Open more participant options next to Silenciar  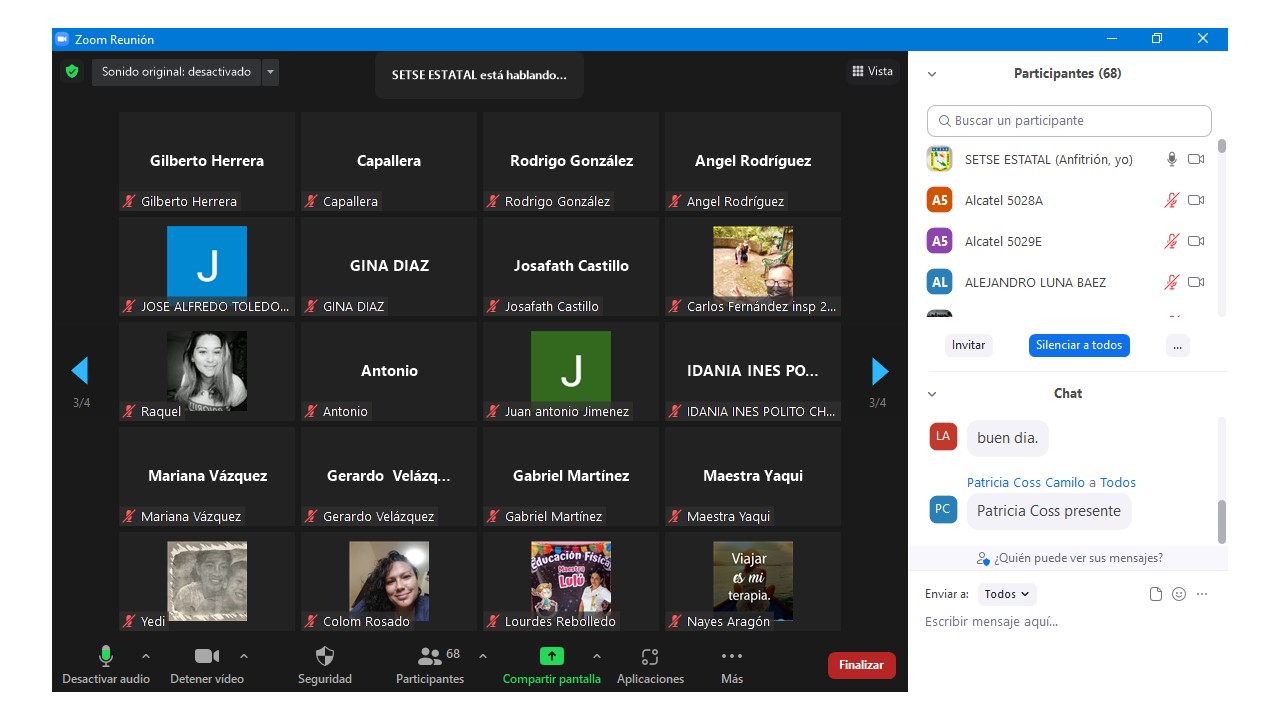1177,345
